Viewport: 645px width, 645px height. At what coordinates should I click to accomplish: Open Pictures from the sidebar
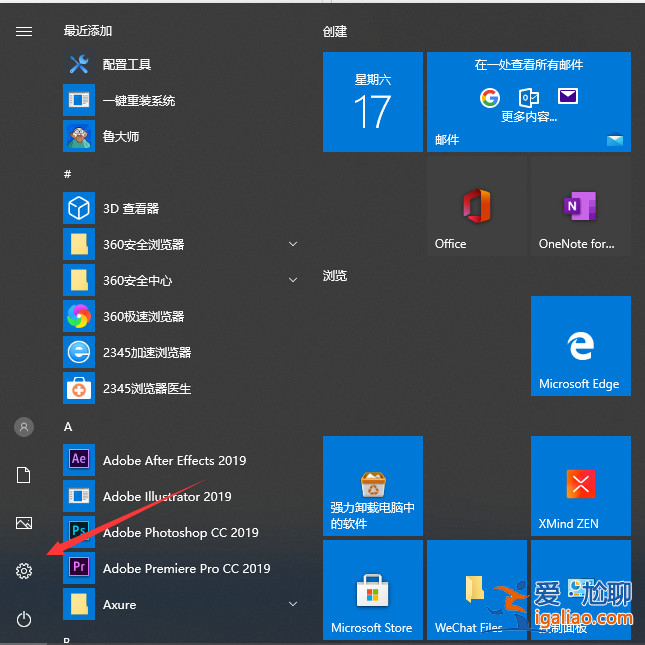[24, 523]
